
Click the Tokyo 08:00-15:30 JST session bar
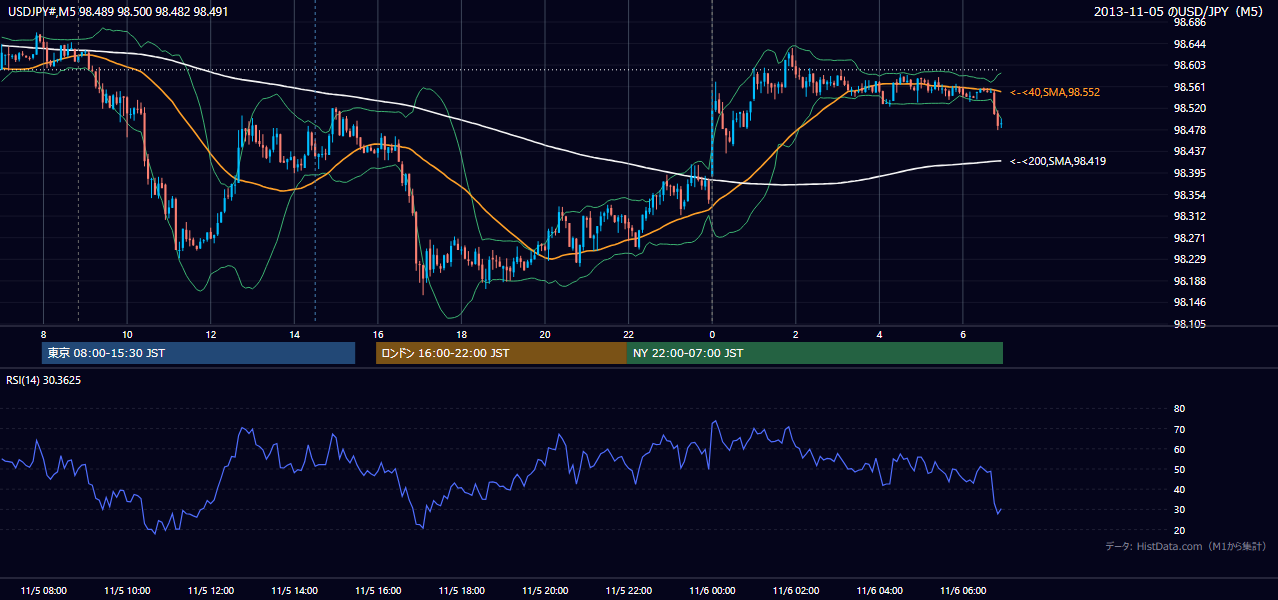pyautogui.click(x=199, y=353)
